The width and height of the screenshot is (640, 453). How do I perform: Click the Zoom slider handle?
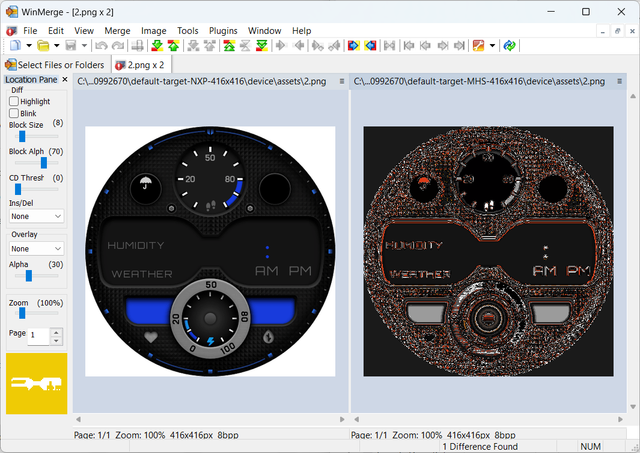22,313
